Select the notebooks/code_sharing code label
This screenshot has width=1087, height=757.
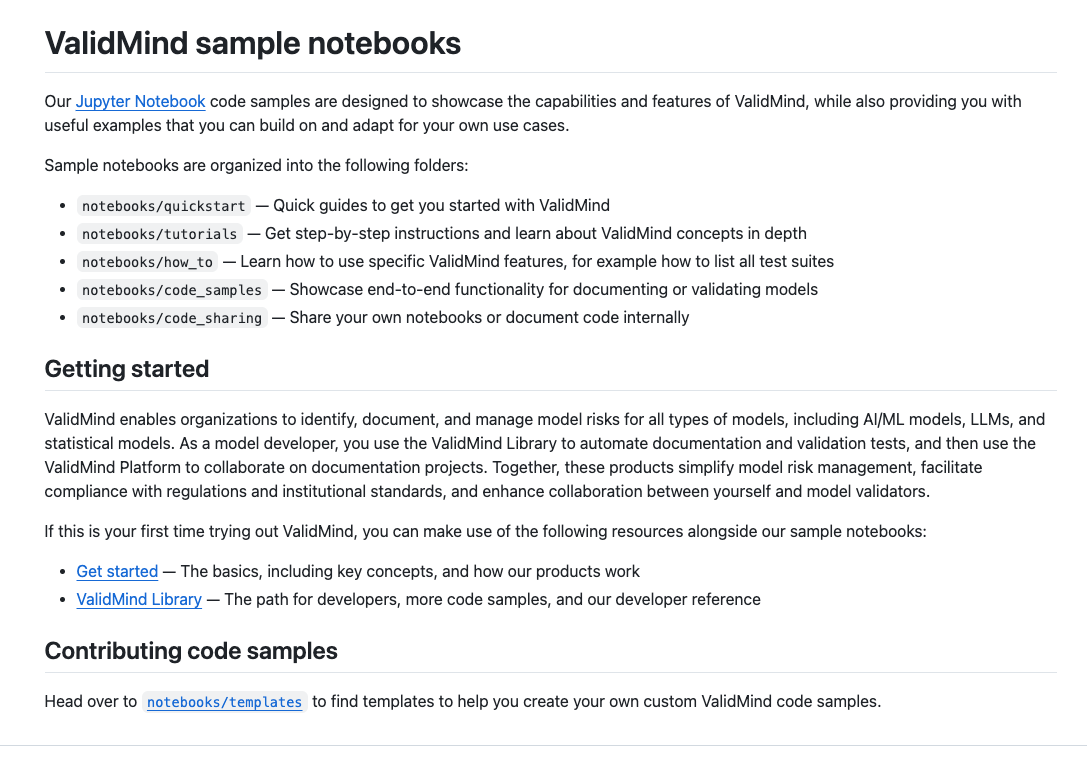point(171,318)
